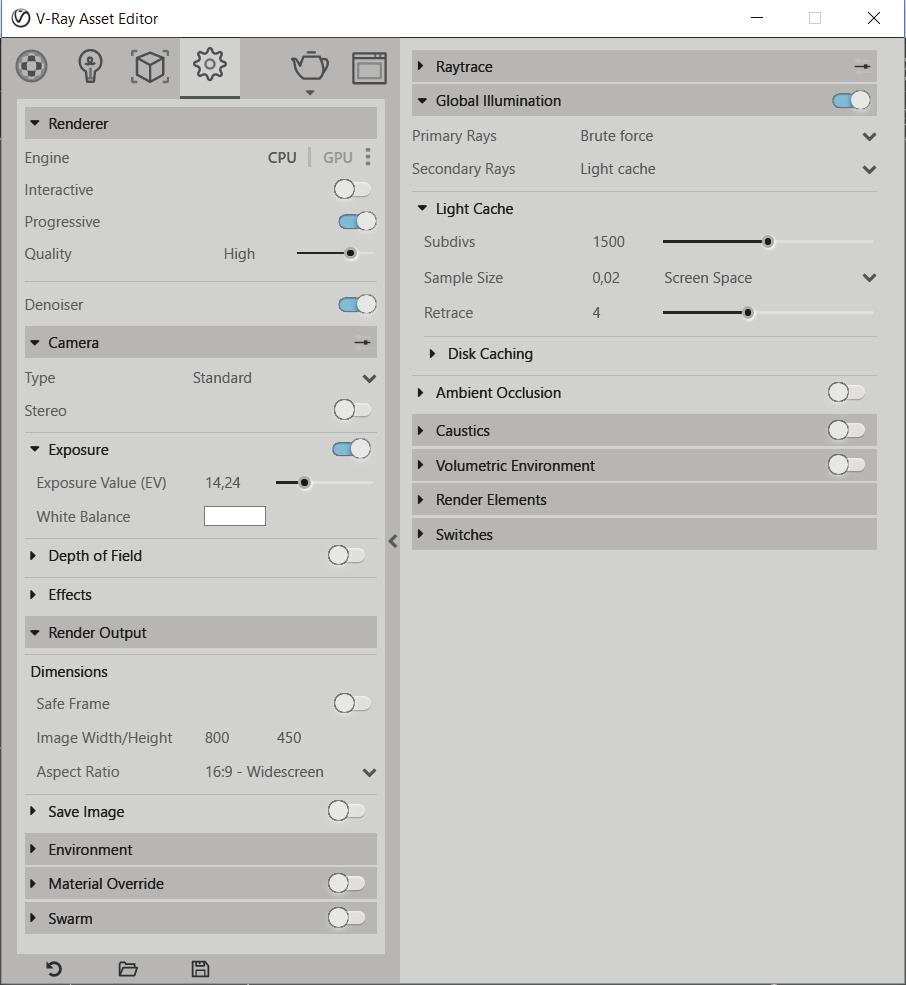Image resolution: width=906 pixels, height=985 pixels.
Task: Select GPU render engine
Action: pyautogui.click(x=337, y=158)
